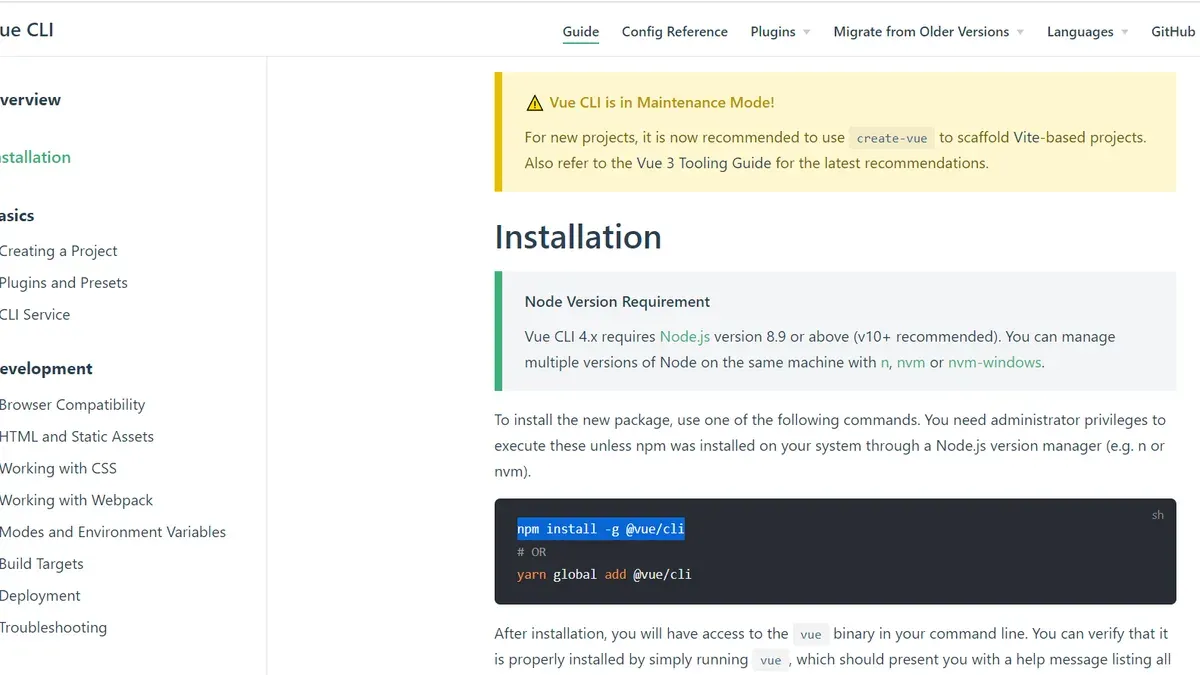Click the Vue CLI site title

pos(26,30)
